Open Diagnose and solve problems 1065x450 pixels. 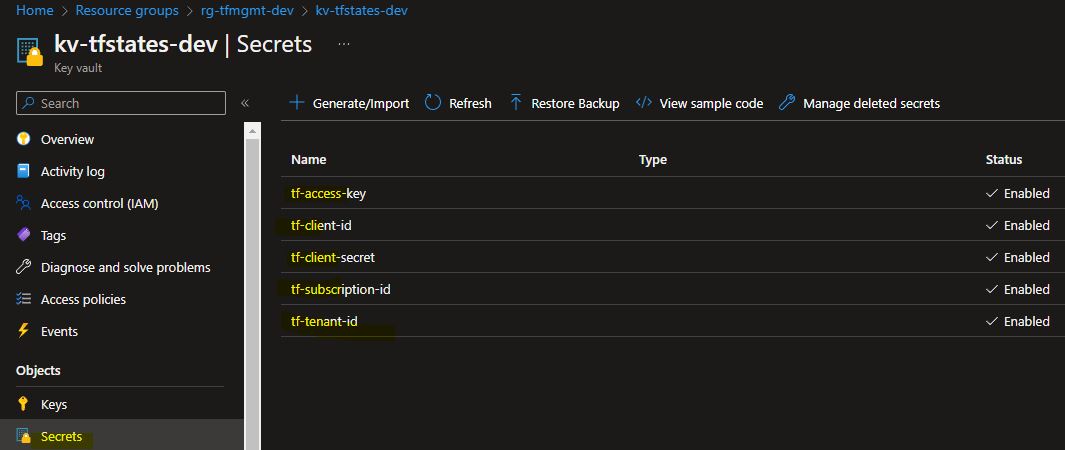[126, 267]
